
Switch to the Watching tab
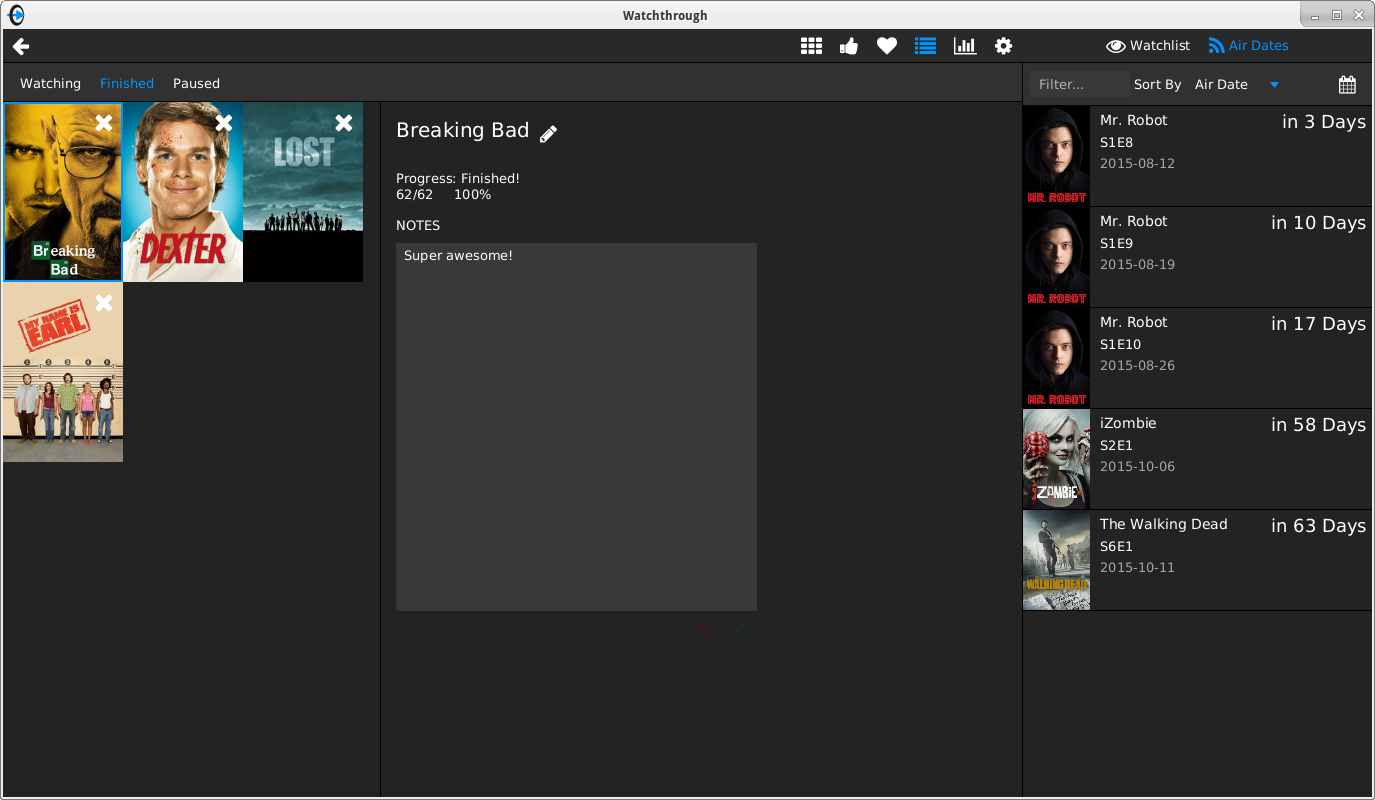50,84
